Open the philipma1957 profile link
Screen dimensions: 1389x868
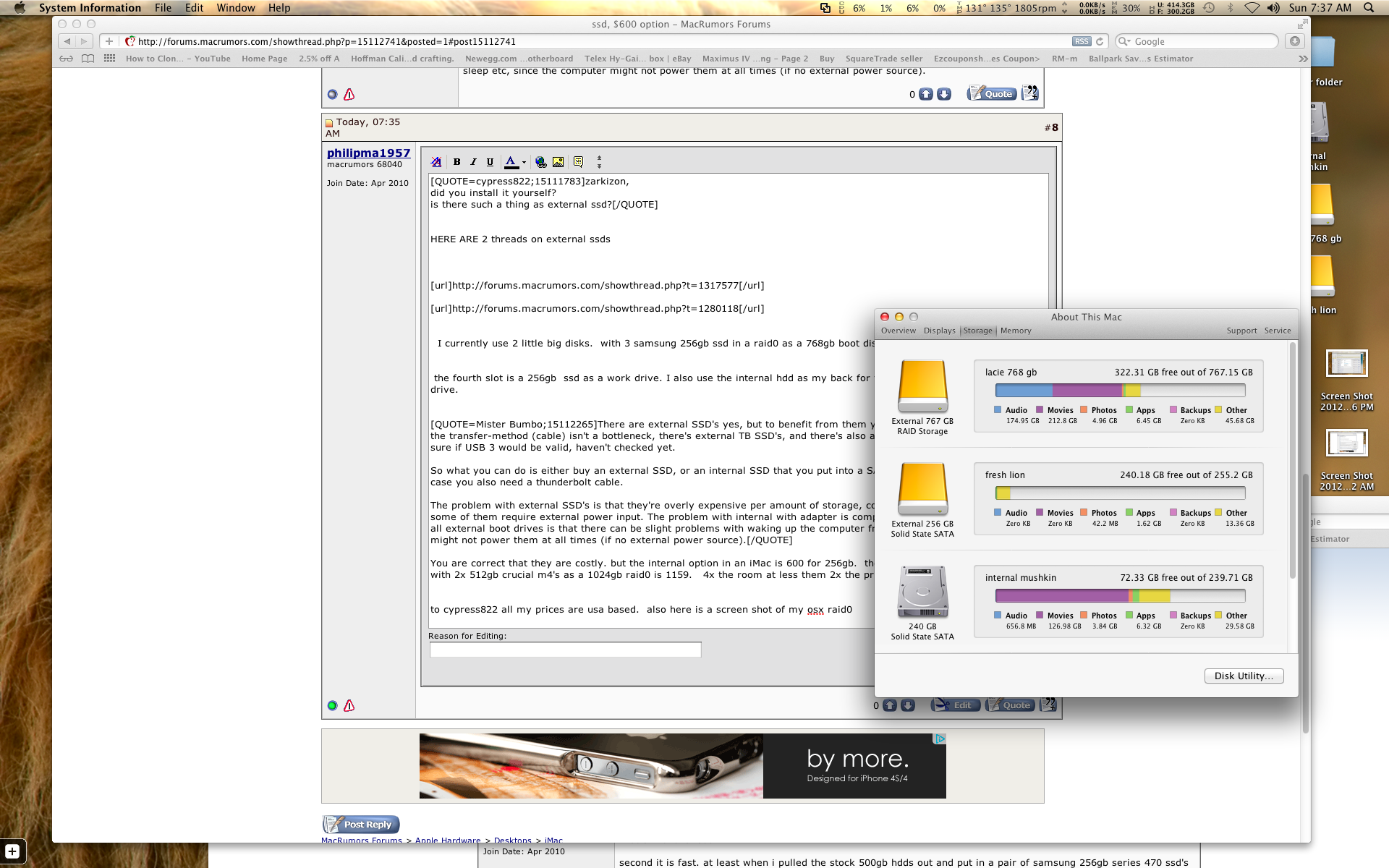coord(368,153)
